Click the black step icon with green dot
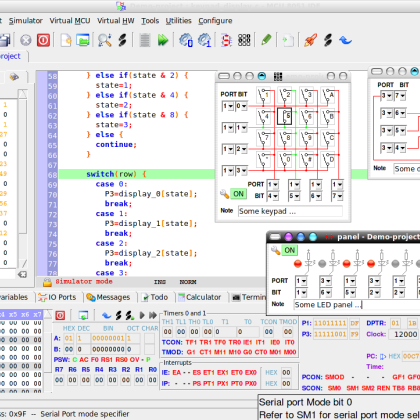Viewport: 420px width, 420px height. pyautogui.click(x=130, y=315)
